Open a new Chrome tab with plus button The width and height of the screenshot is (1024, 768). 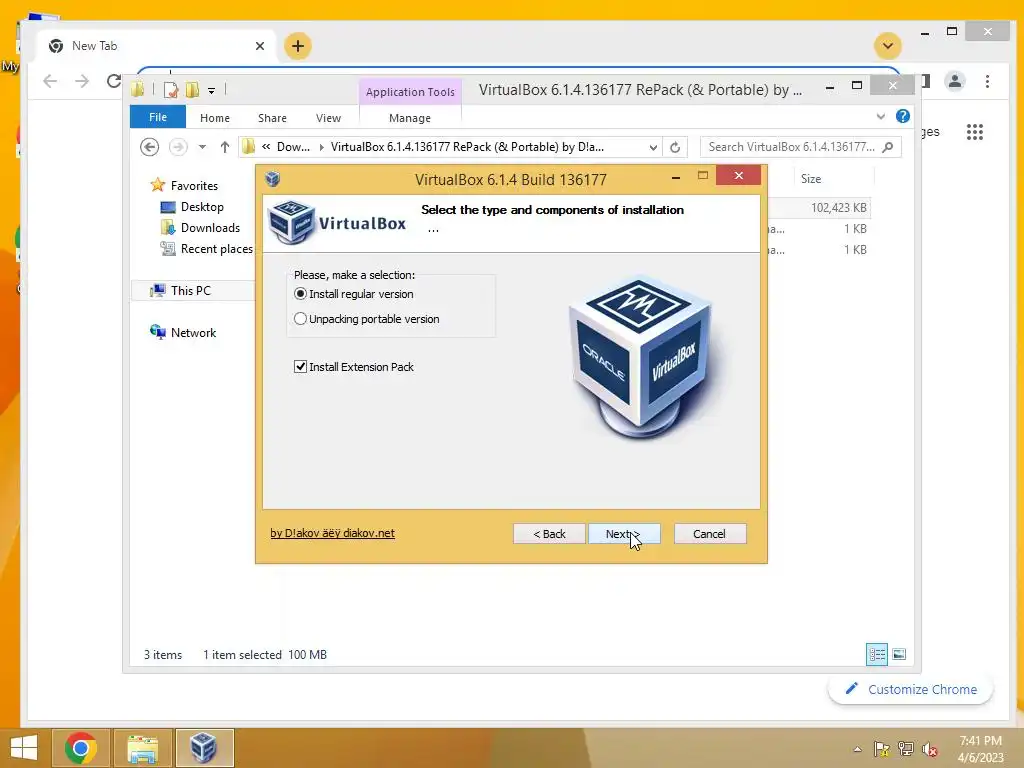(298, 46)
